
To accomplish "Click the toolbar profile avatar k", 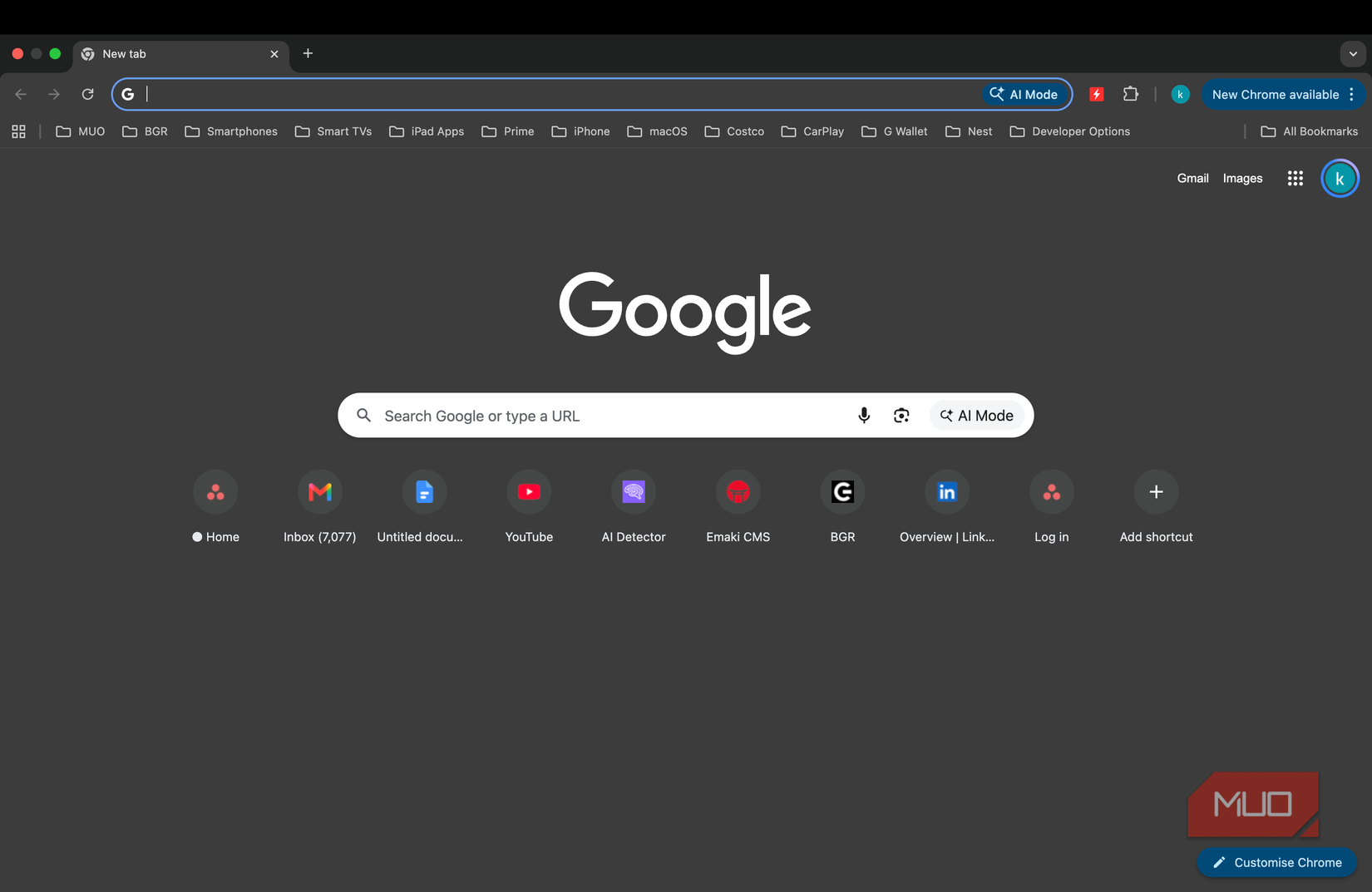I will pyautogui.click(x=1180, y=94).
